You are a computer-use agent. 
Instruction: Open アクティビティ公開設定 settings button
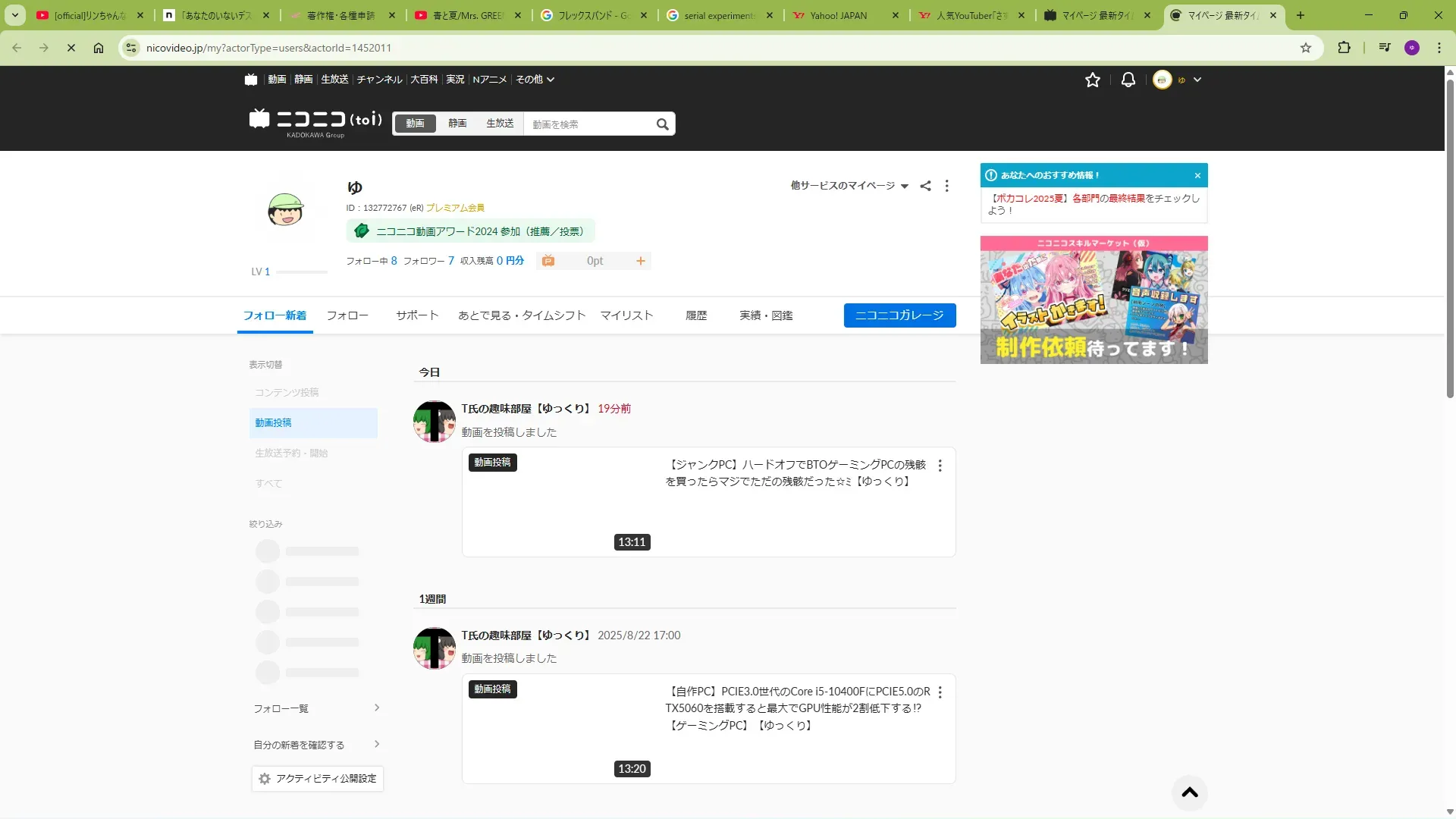click(318, 779)
